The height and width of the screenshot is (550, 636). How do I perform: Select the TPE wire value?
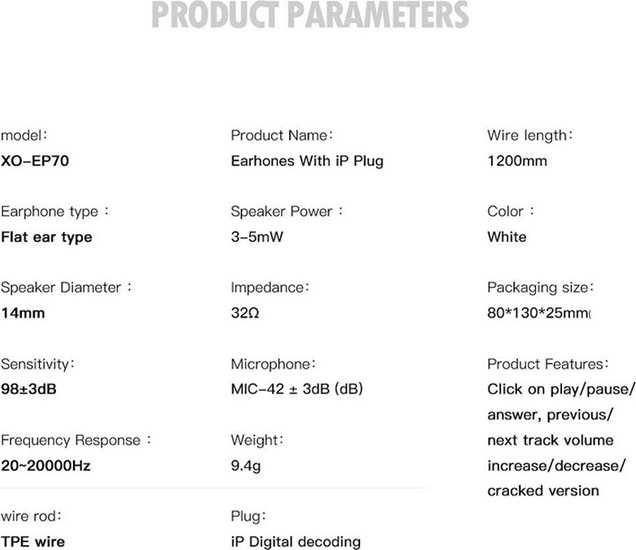pos(33,541)
